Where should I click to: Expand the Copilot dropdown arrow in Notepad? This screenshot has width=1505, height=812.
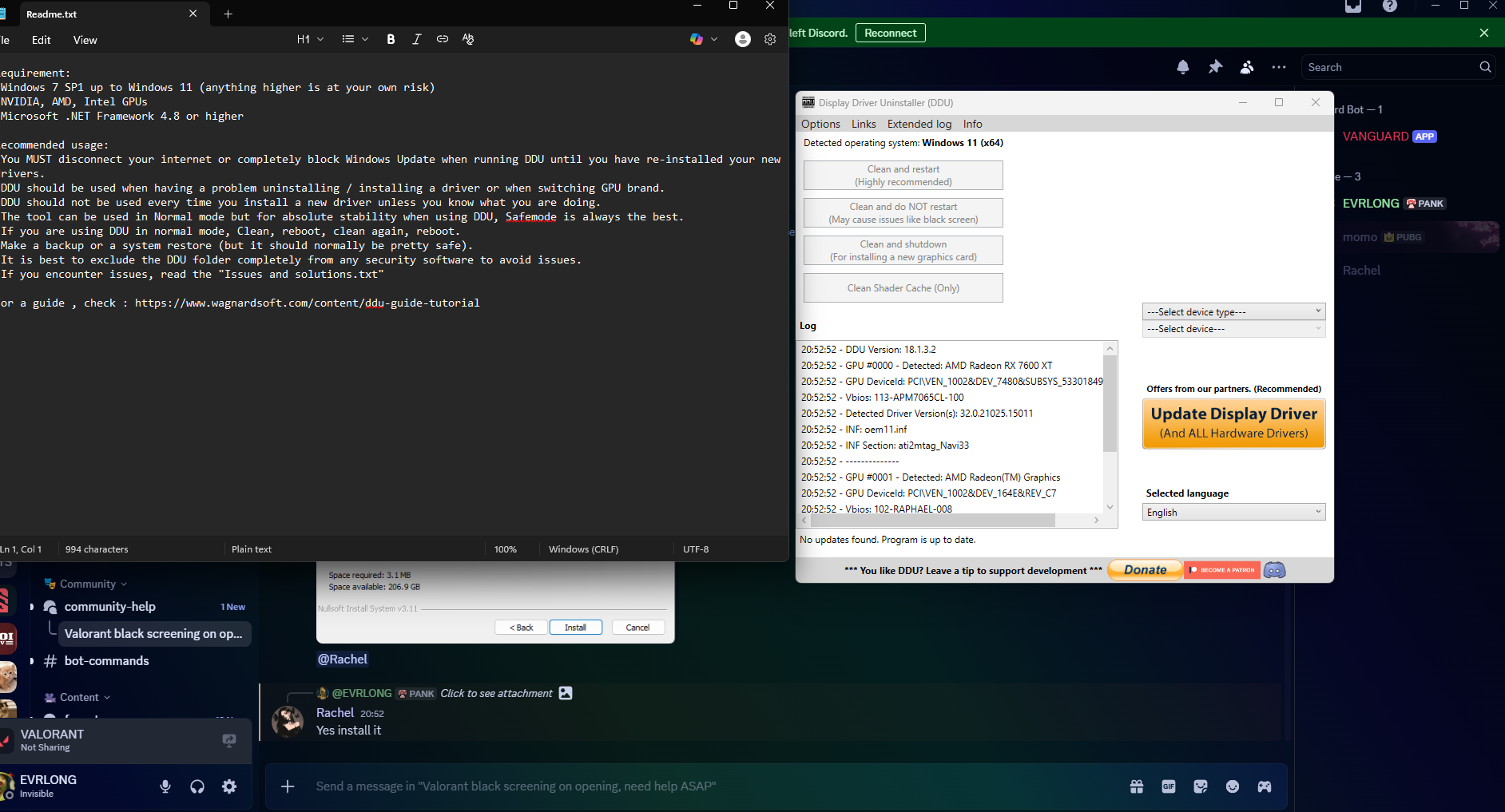[714, 39]
